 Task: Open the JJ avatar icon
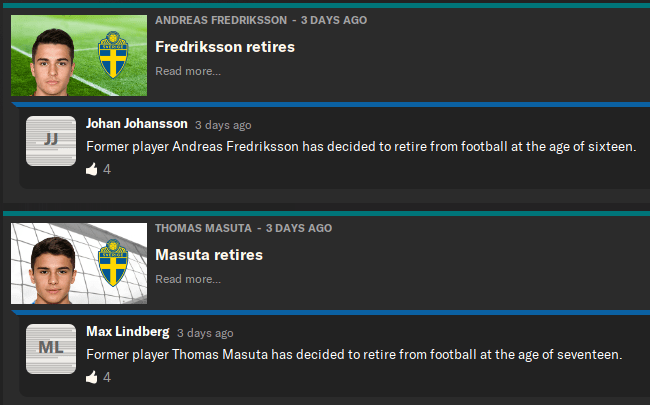tap(51, 139)
